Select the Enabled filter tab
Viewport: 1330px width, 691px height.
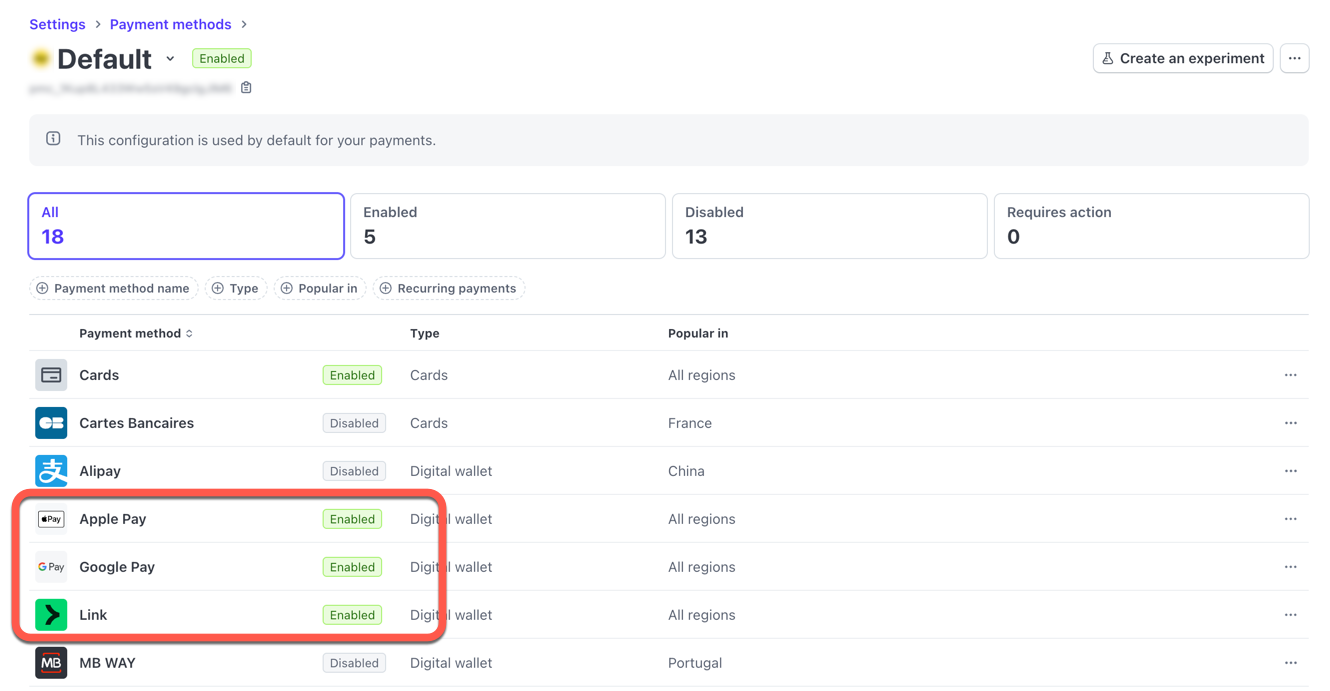point(507,225)
